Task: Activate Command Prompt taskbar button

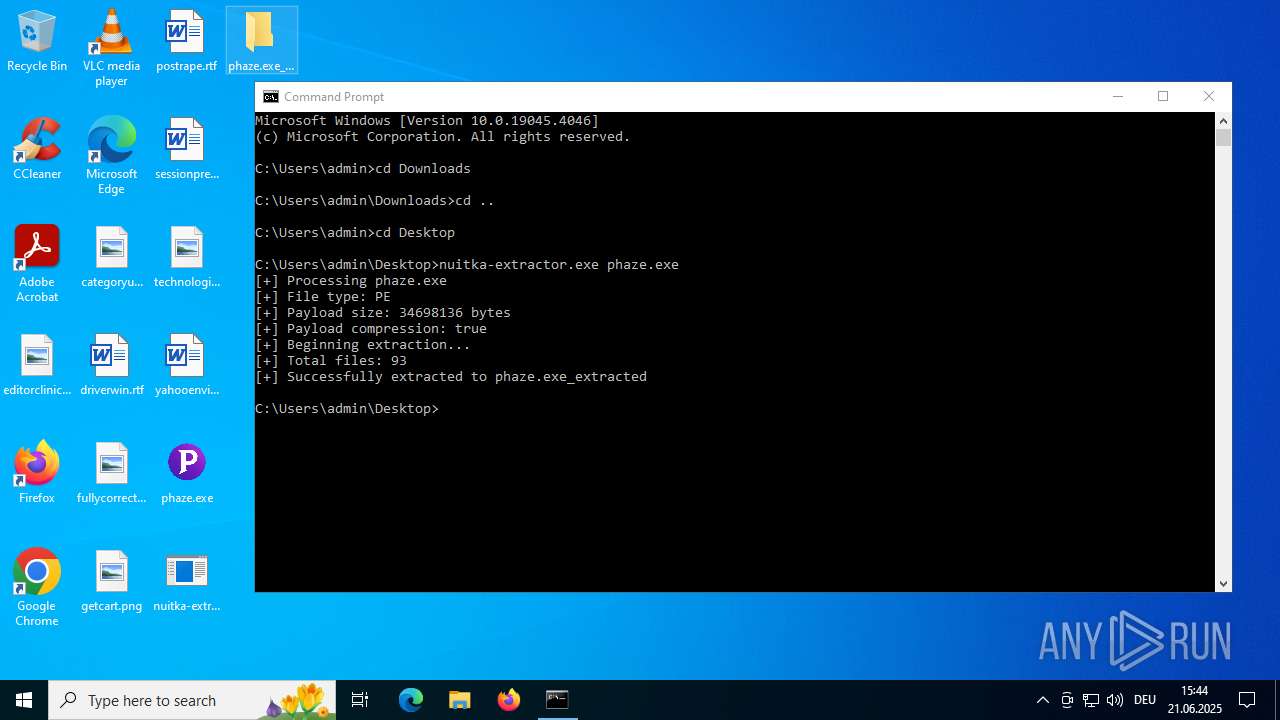Action: tap(557, 700)
